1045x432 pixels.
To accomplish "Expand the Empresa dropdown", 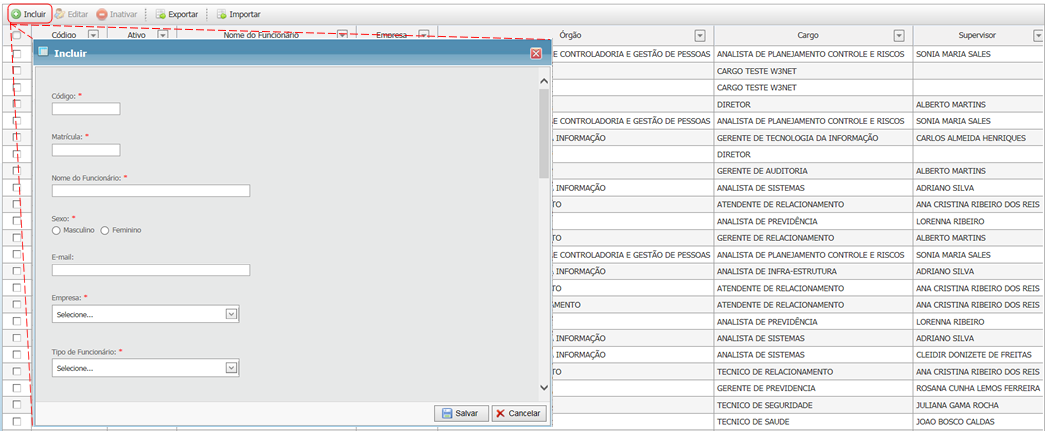I will coord(231,314).
